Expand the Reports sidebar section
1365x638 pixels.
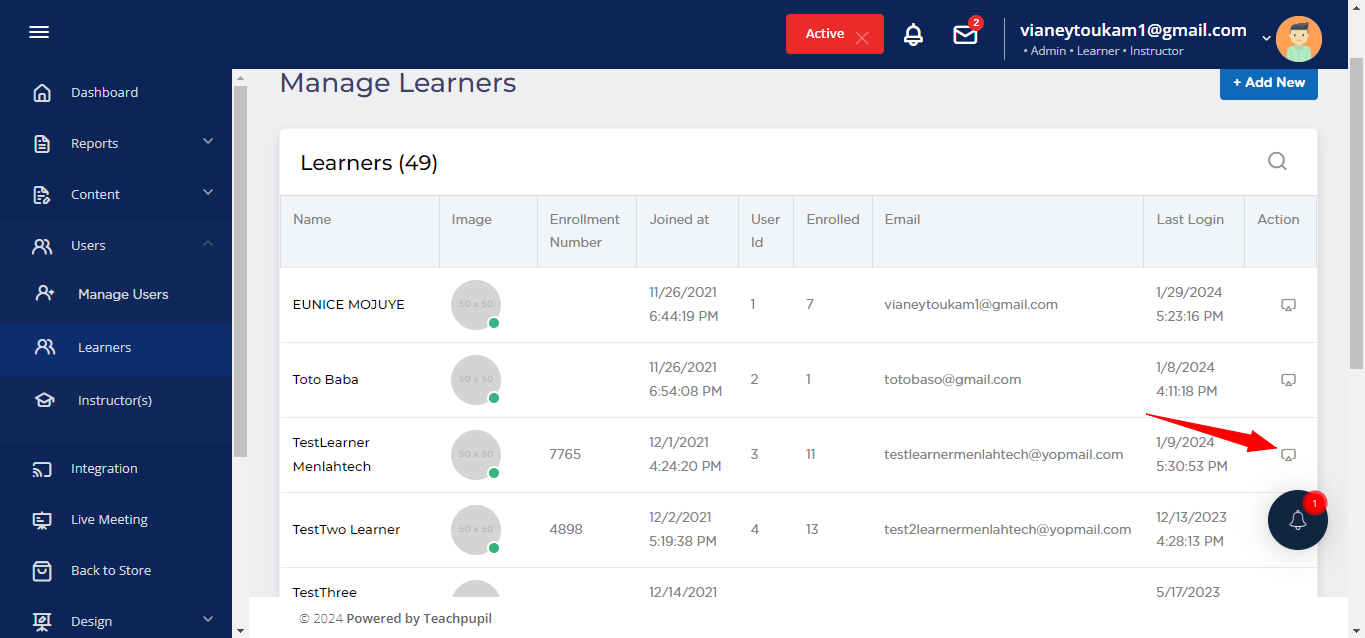pos(208,142)
